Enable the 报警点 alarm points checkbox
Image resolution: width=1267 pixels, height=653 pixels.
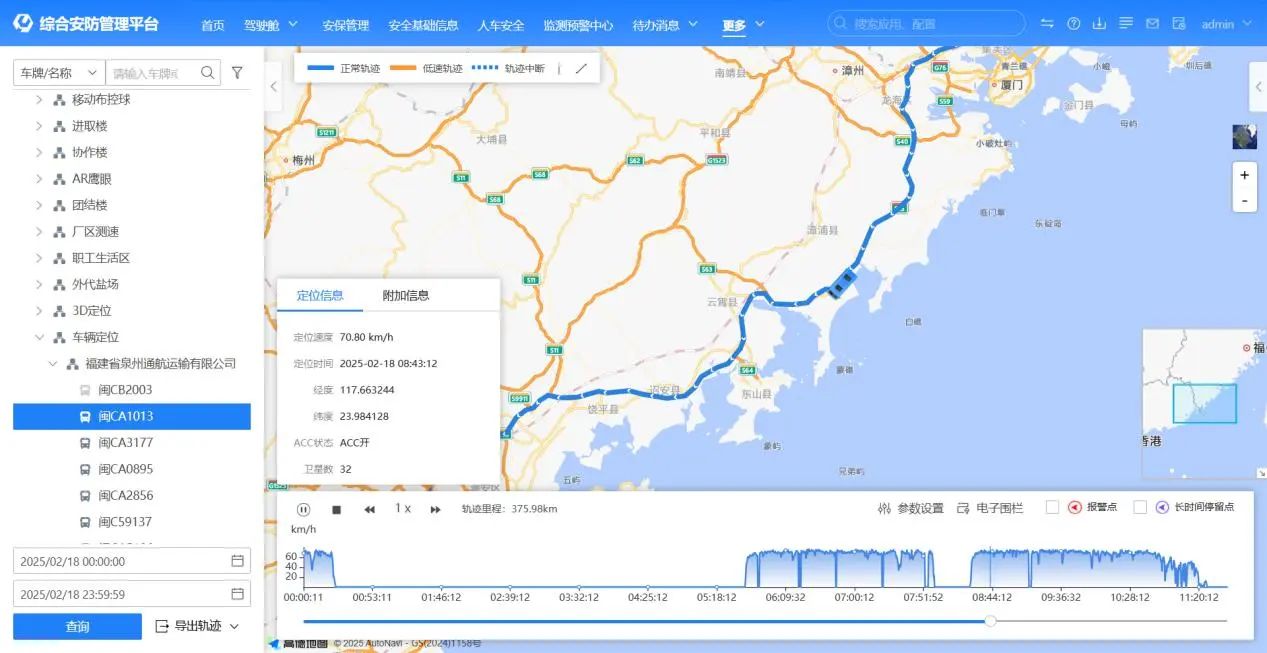tap(1051, 507)
